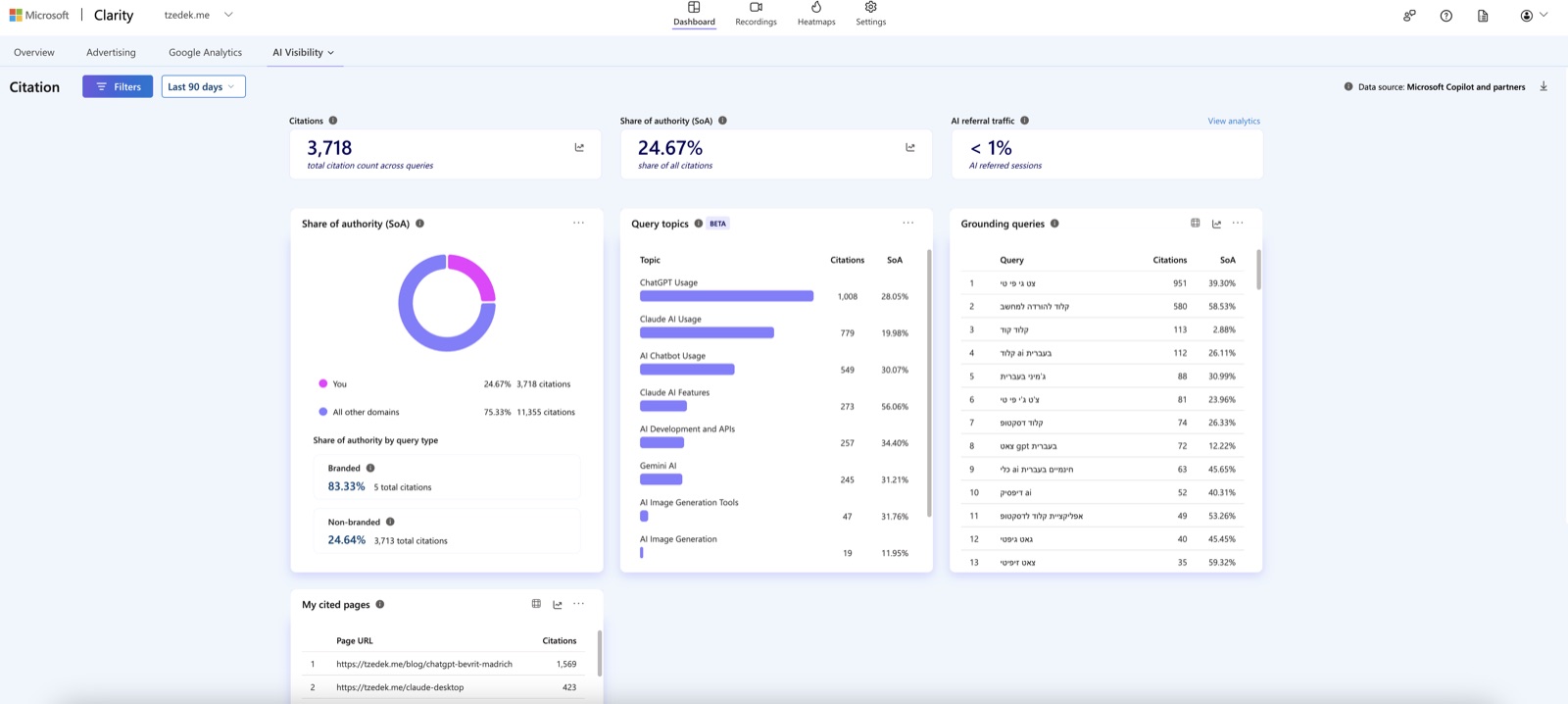1568x704 pixels.
Task: Sort by Citations column in Grounding queries
Action: pos(1169,260)
